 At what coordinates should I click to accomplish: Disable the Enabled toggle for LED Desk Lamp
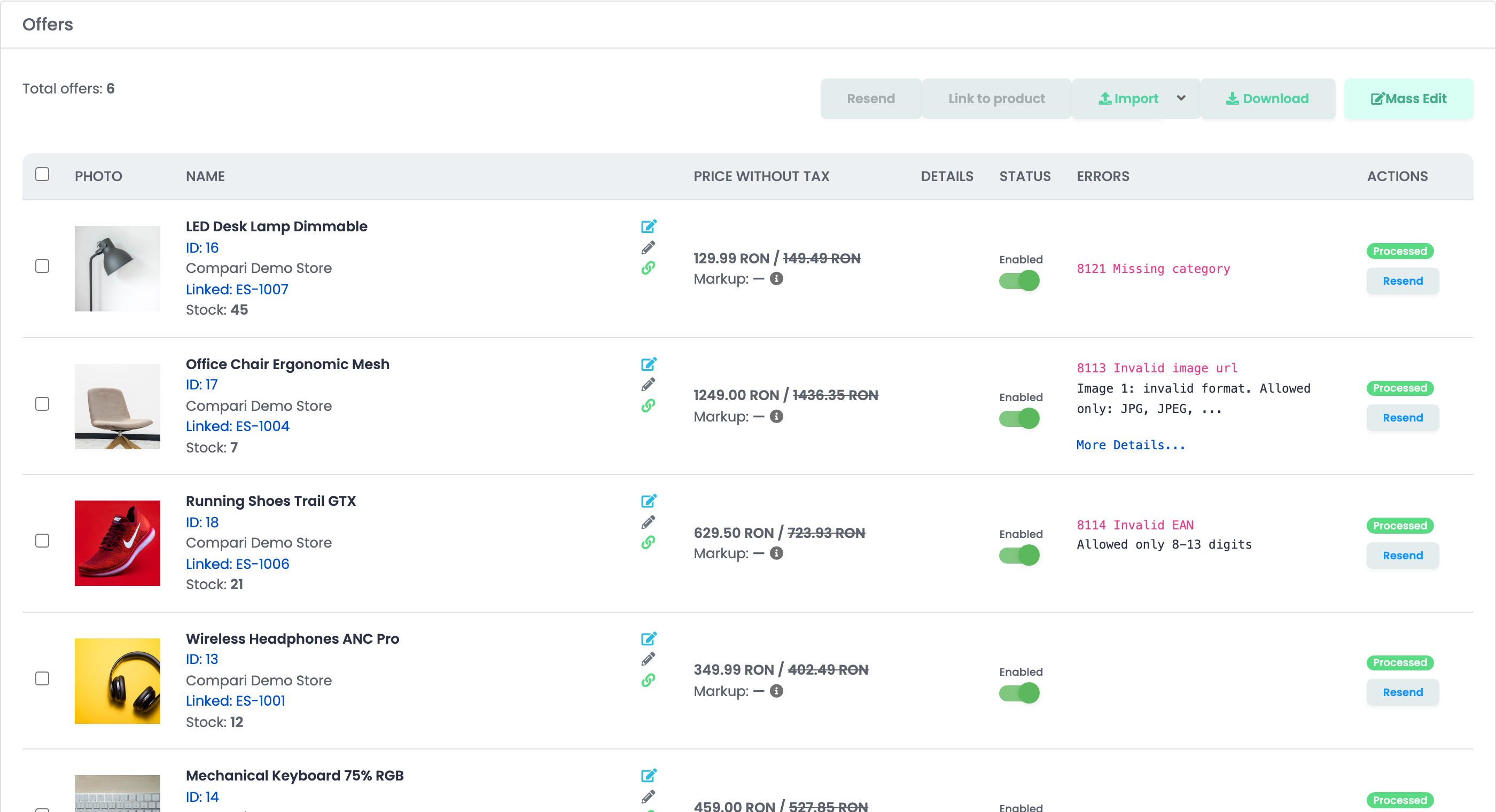pos(1019,281)
